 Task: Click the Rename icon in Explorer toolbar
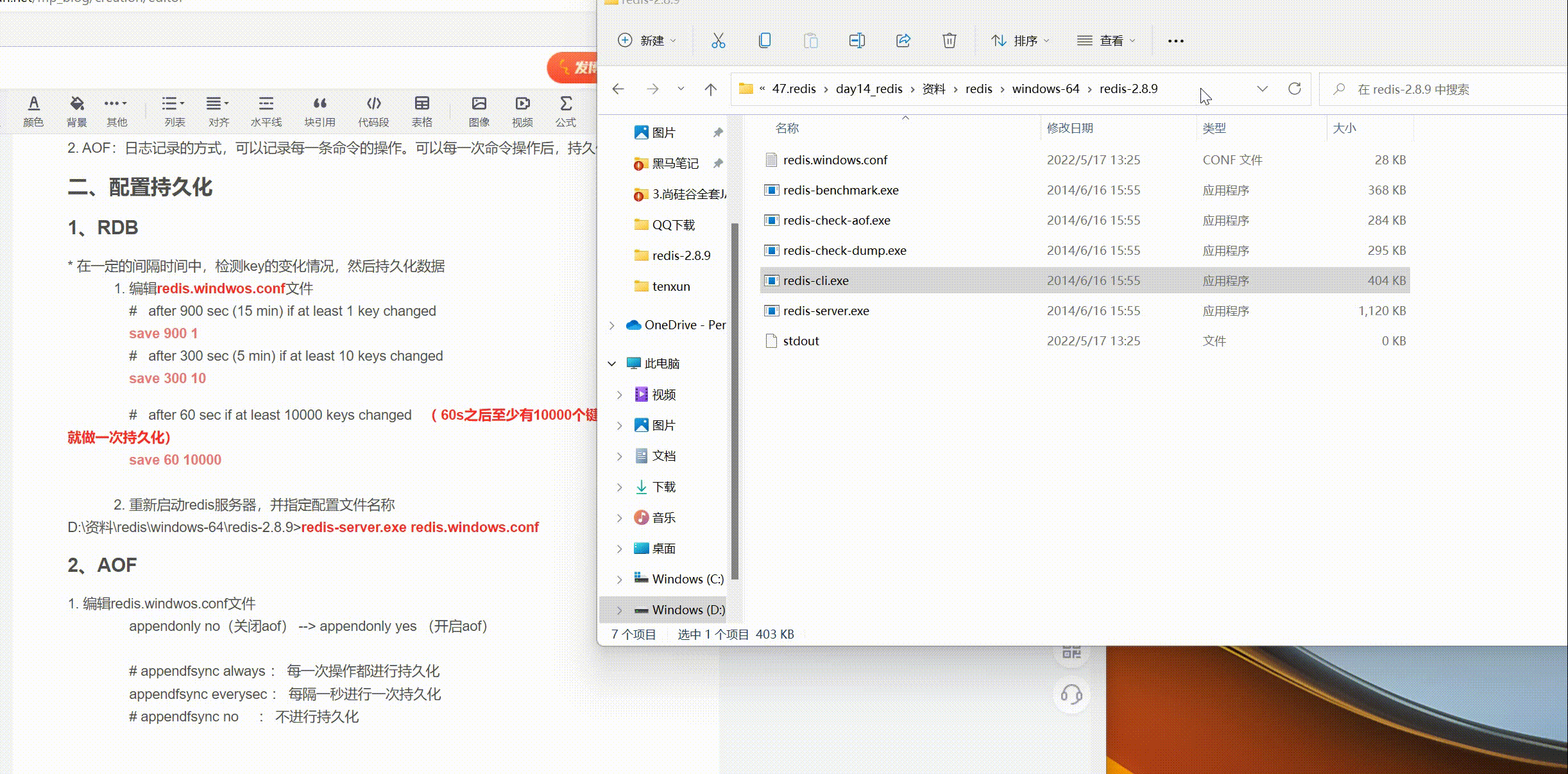tap(856, 40)
